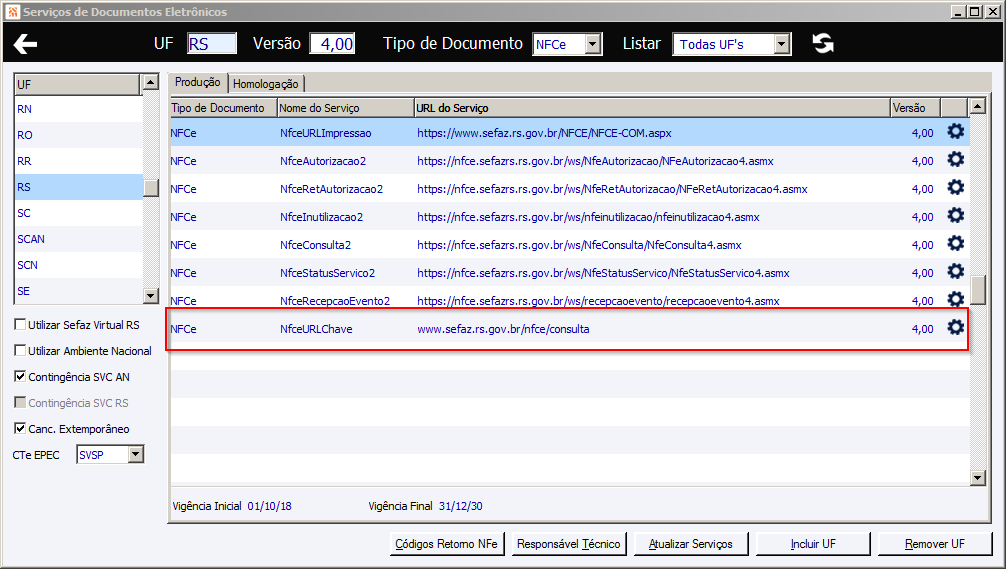Image resolution: width=1006 pixels, height=569 pixels.
Task: Click UF list scroll down arrow
Action: [150, 295]
